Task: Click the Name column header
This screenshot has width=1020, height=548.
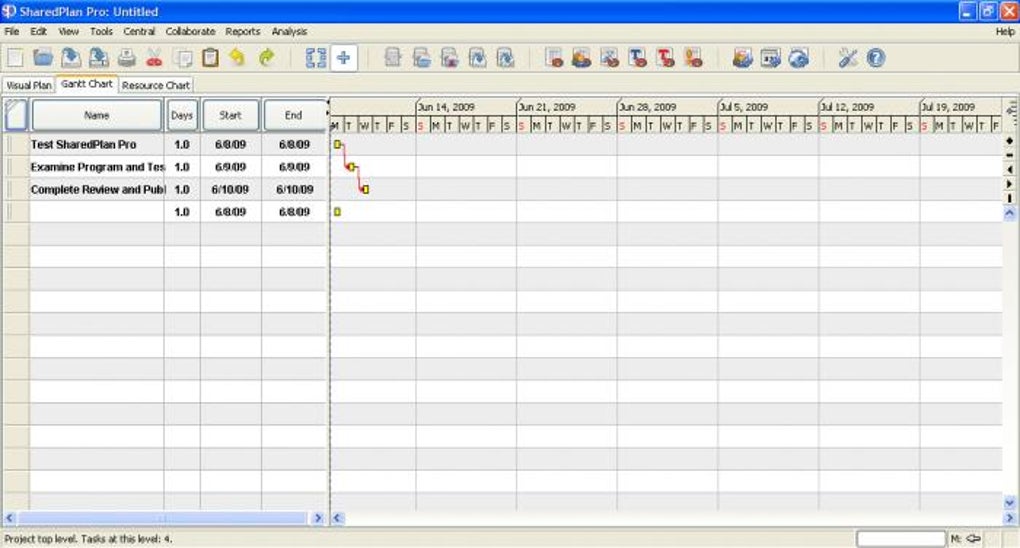Action: [96, 115]
